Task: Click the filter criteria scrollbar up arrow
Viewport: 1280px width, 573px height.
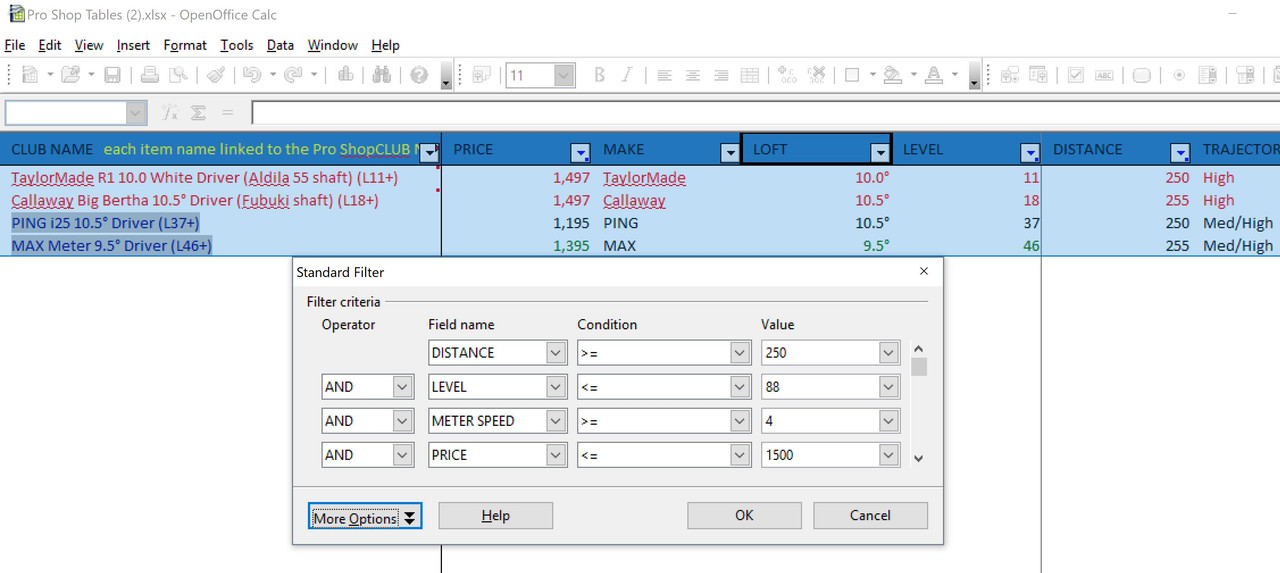Action: coord(919,347)
